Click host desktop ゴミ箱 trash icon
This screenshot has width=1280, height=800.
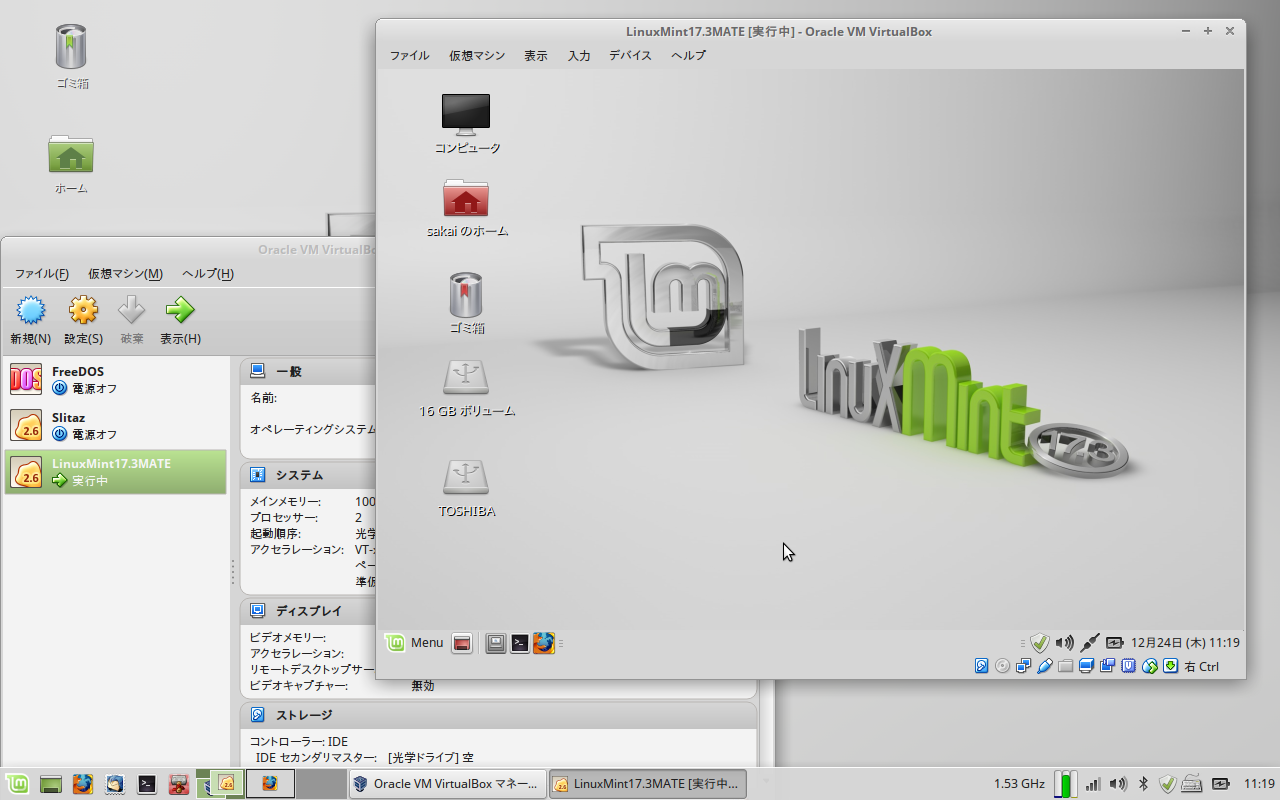[71, 46]
